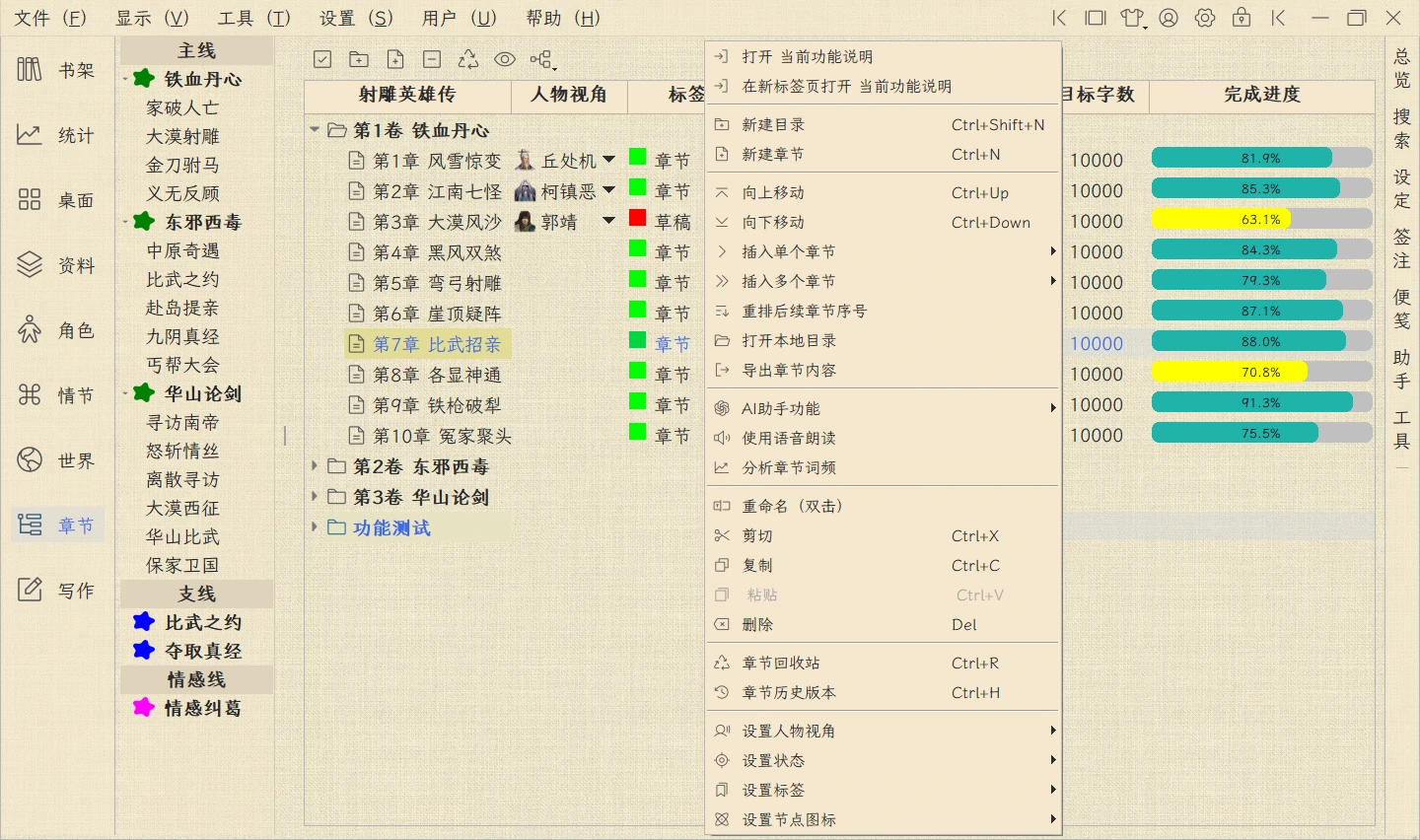Viewport: 1420px width, 840px height.
Task: Choose 新建章节 from context menu
Action: point(884,154)
